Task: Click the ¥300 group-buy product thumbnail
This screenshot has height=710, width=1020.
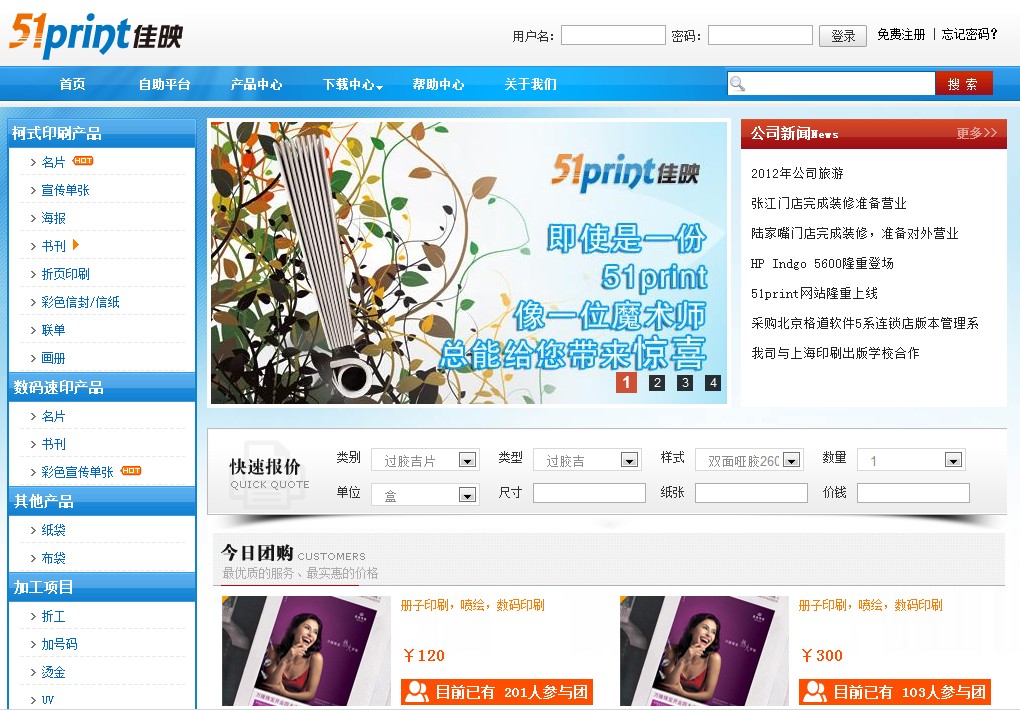Action: 704,651
